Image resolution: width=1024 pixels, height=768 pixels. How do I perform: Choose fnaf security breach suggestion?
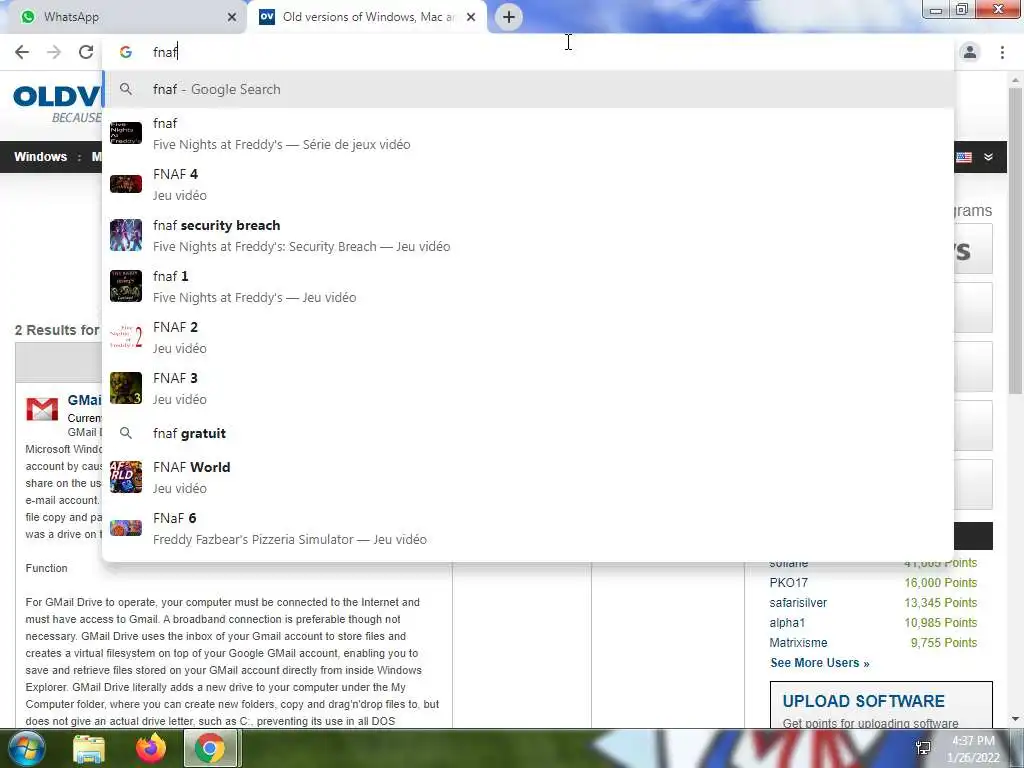(528, 236)
